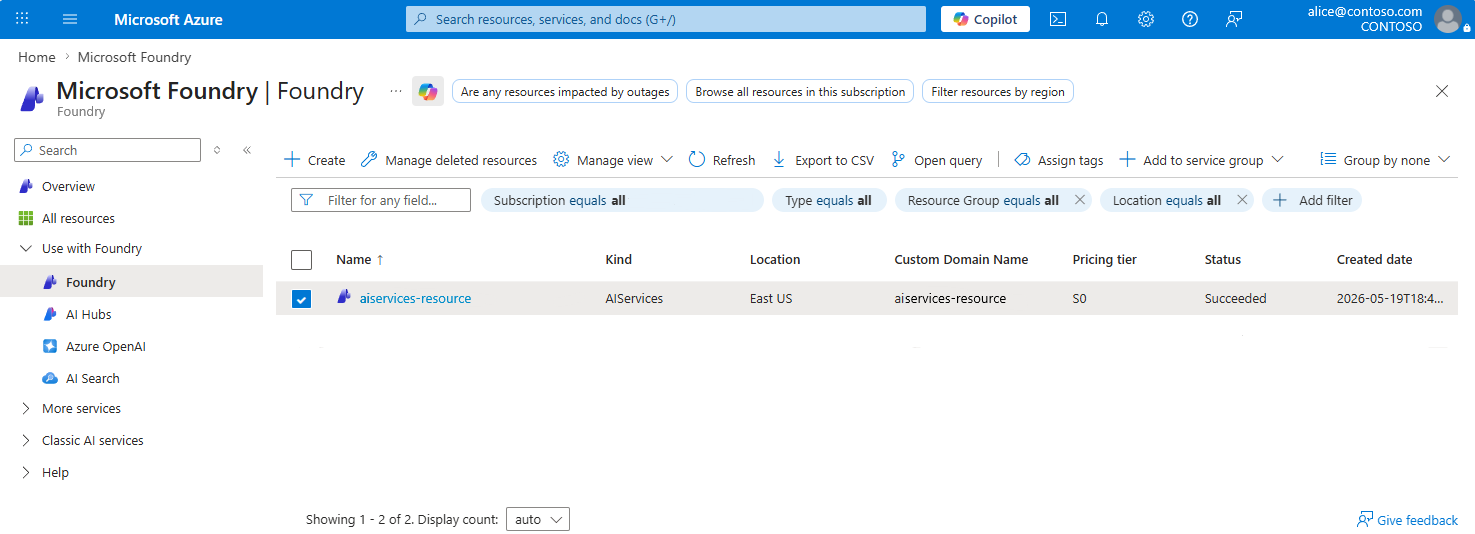The height and width of the screenshot is (534, 1475).
Task: Click Manage deleted resources
Action: pyautogui.click(x=448, y=160)
